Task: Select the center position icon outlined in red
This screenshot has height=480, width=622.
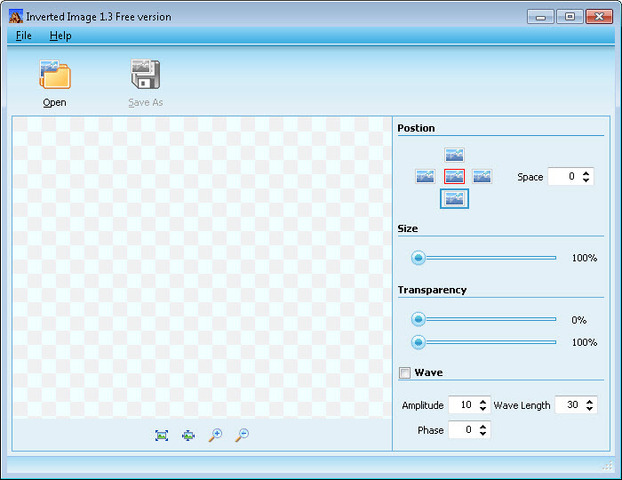Action: (x=454, y=176)
